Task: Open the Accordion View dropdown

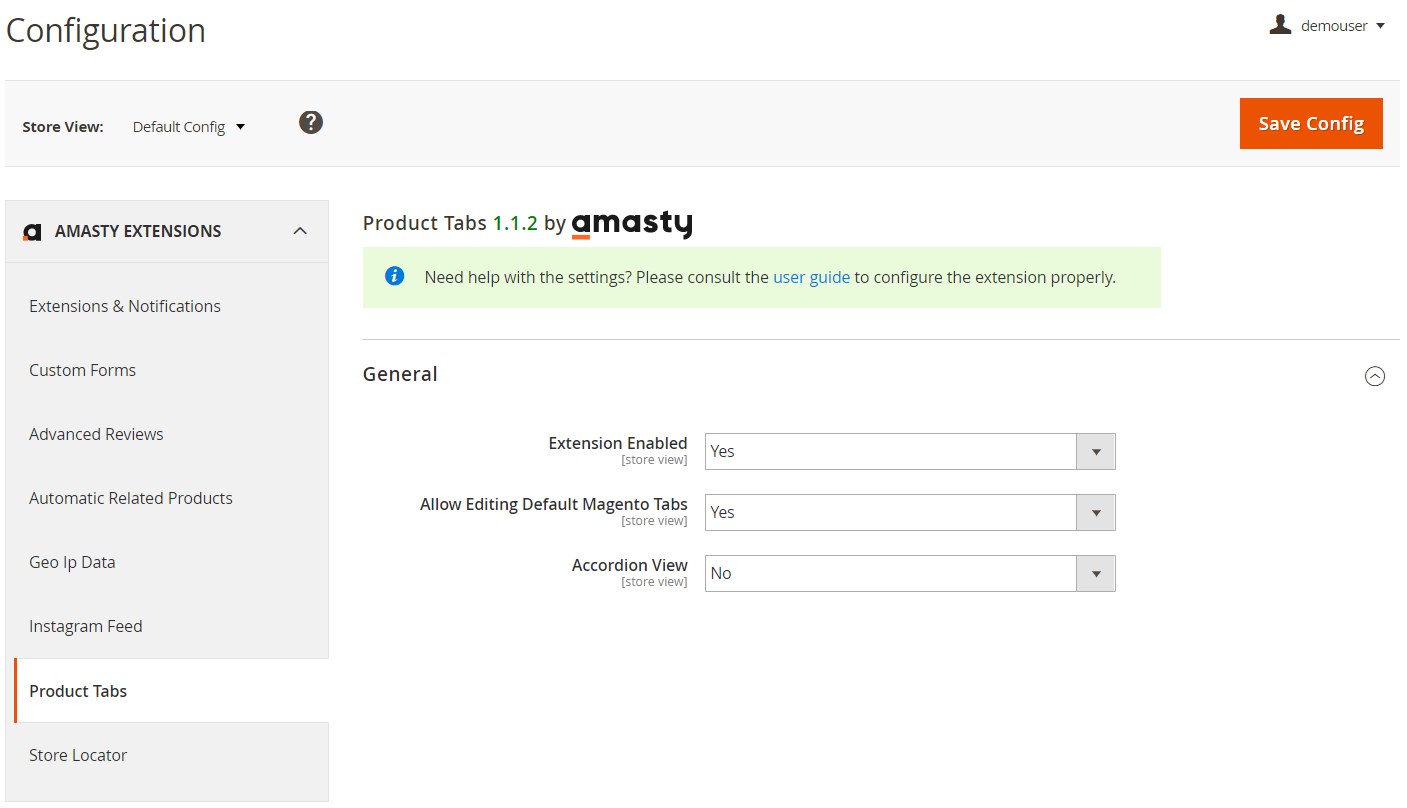Action: (910, 573)
